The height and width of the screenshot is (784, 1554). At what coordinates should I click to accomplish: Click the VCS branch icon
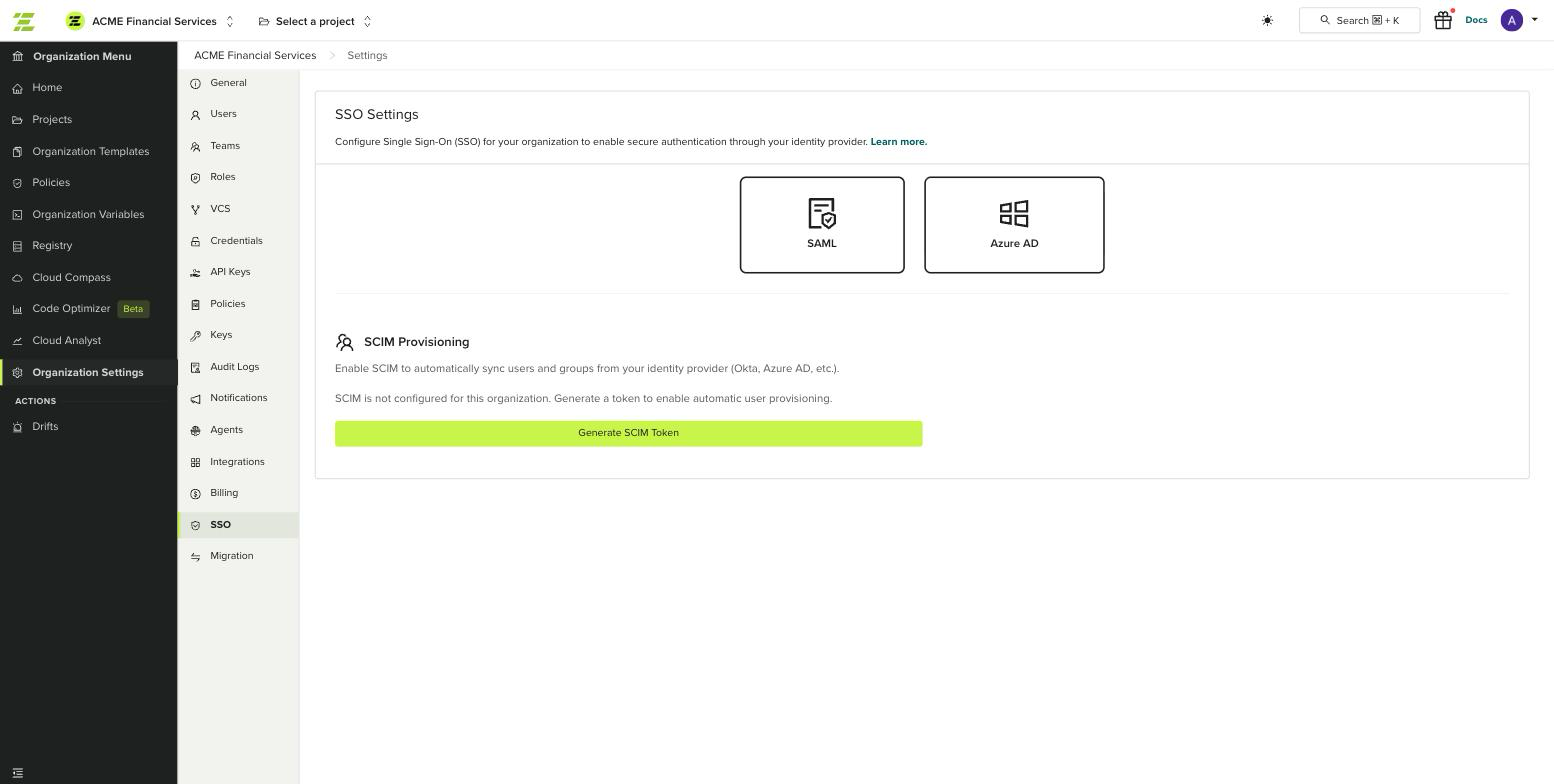[x=195, y=210]
